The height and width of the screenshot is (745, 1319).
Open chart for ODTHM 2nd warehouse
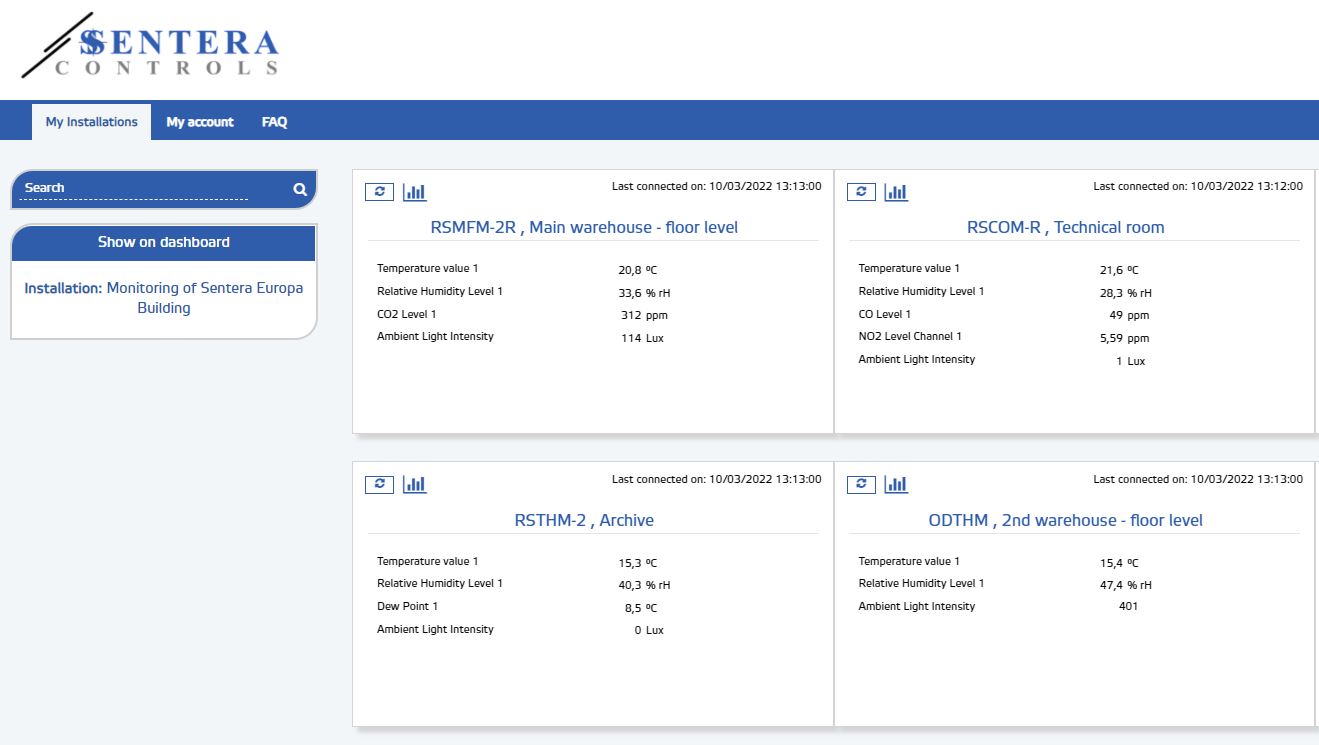(896, 484)
